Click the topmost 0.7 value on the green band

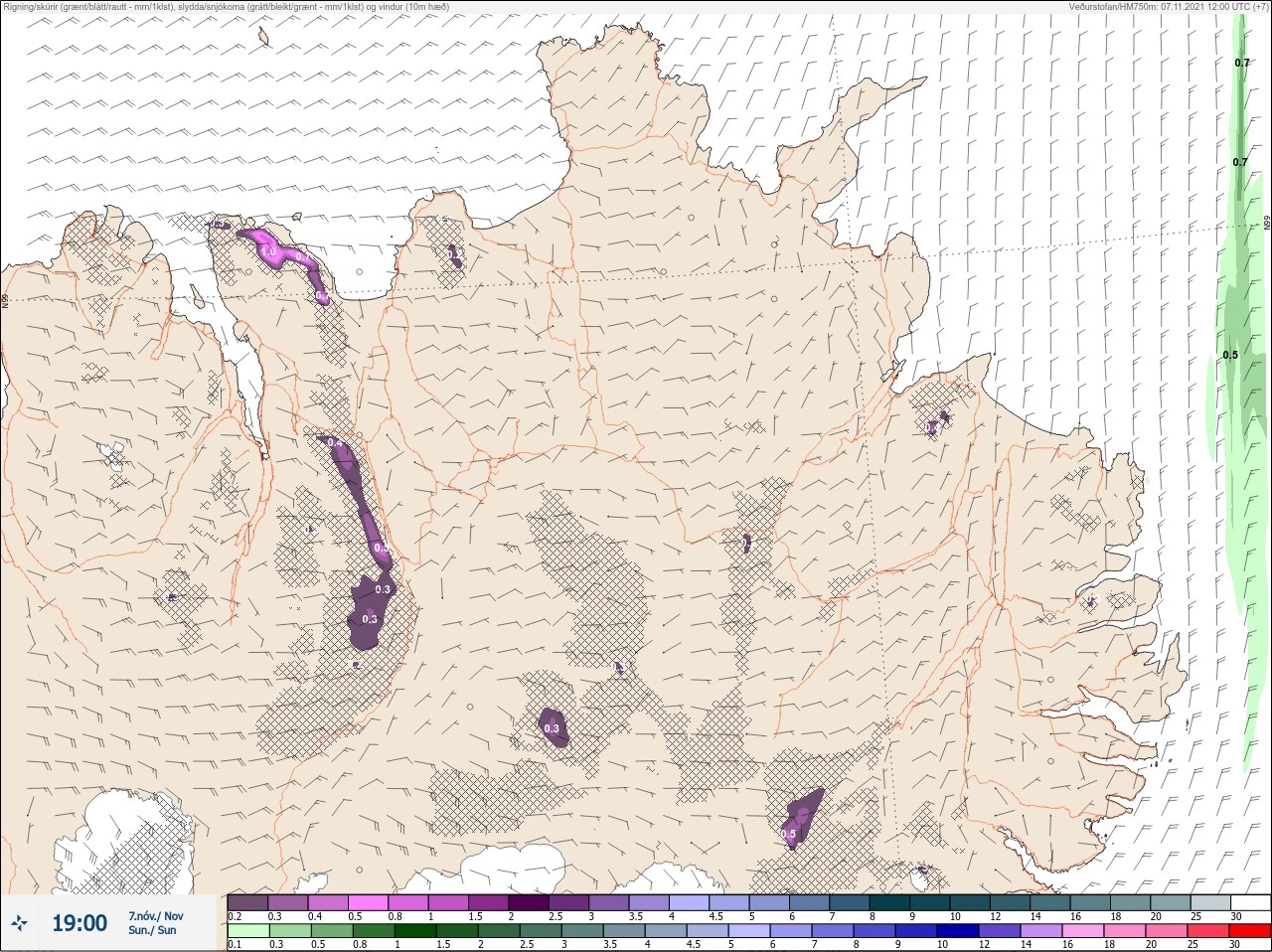(1242, 63)
